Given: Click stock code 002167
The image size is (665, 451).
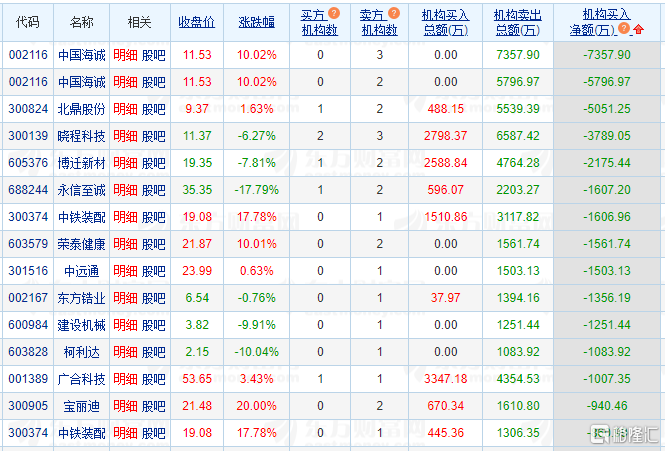Looking at the screenshot, I should (28, 298).
